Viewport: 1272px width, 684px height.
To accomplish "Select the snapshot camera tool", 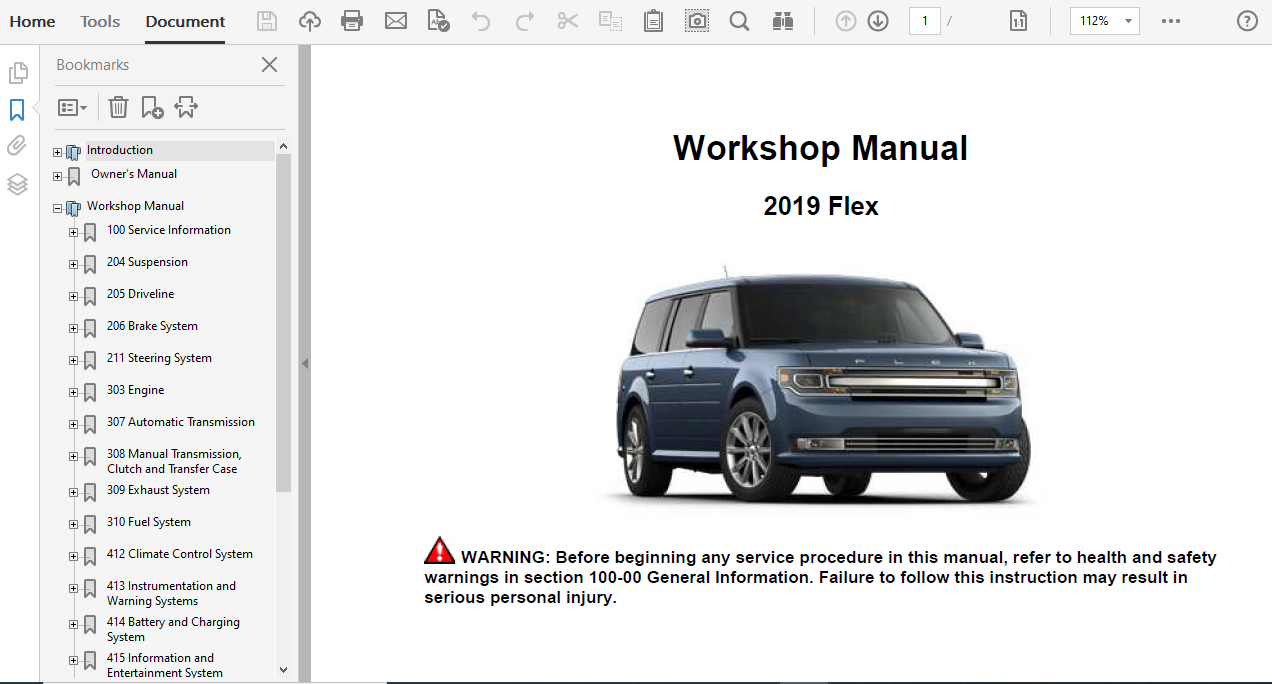I will pos(697,21).
